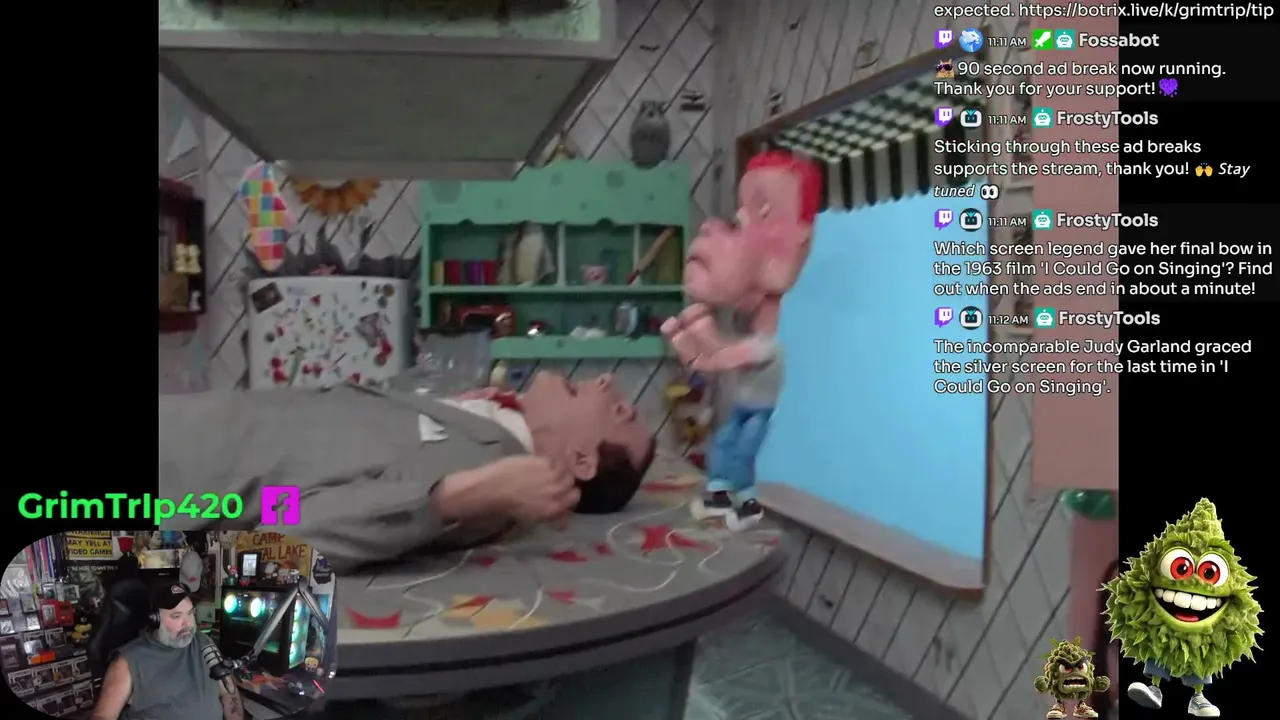Click the 'Thank you for your support!' text
The height and width of the screenshot is (720, 1280).
pos(1045,88)
